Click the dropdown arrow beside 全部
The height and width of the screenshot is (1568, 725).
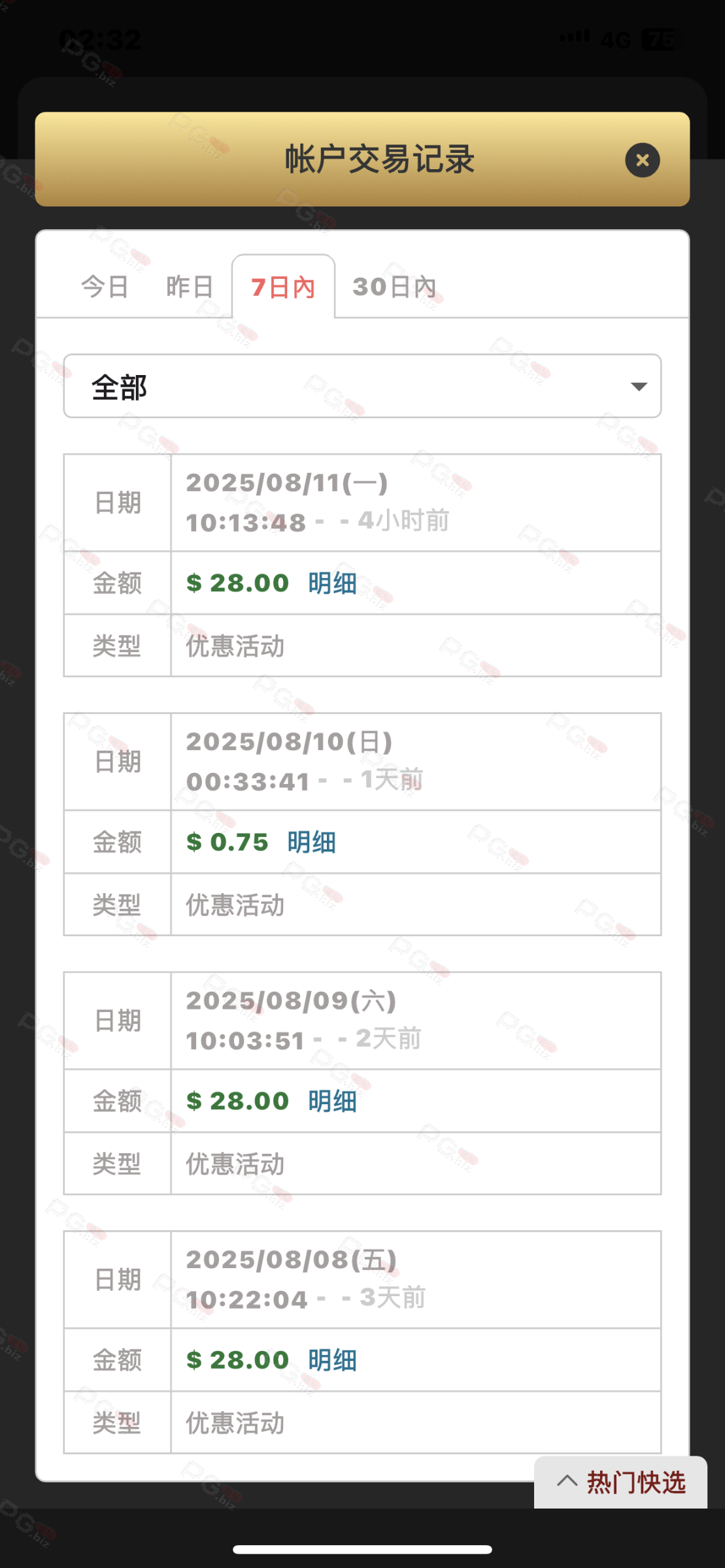(x=639, y=386)
